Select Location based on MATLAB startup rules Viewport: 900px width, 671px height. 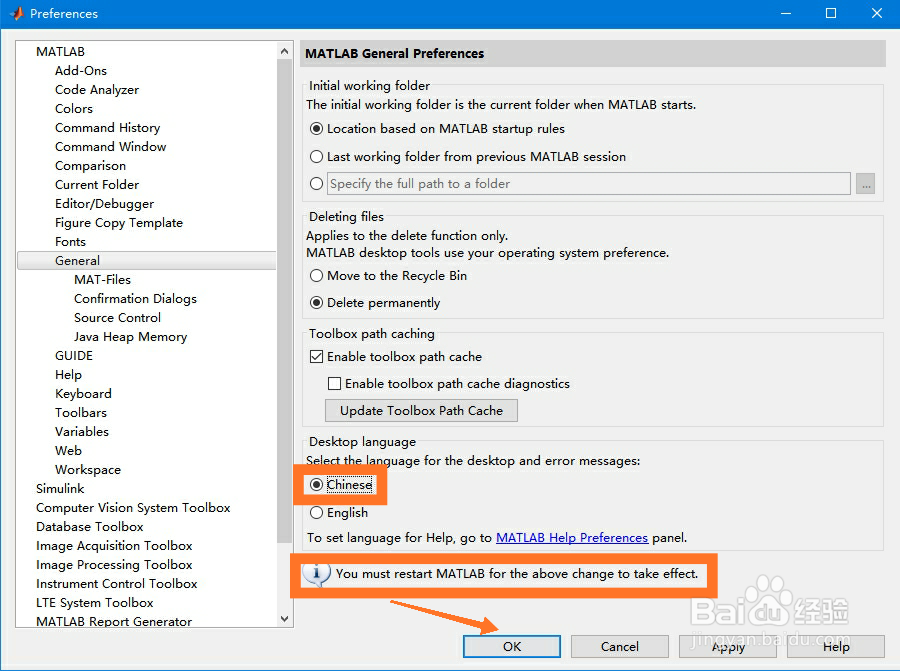316,129
